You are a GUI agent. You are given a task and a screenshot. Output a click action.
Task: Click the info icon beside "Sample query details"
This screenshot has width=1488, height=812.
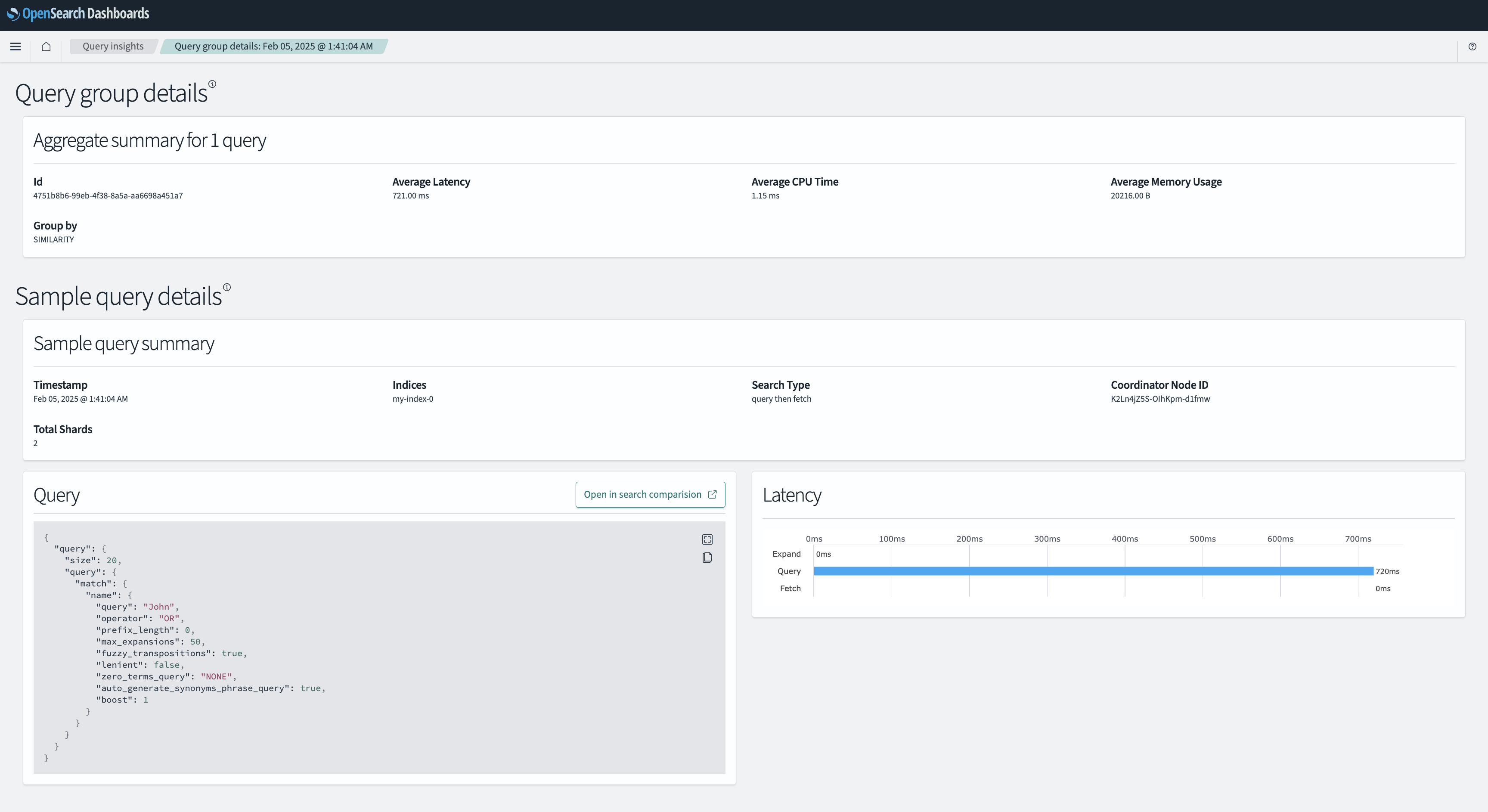226,288
